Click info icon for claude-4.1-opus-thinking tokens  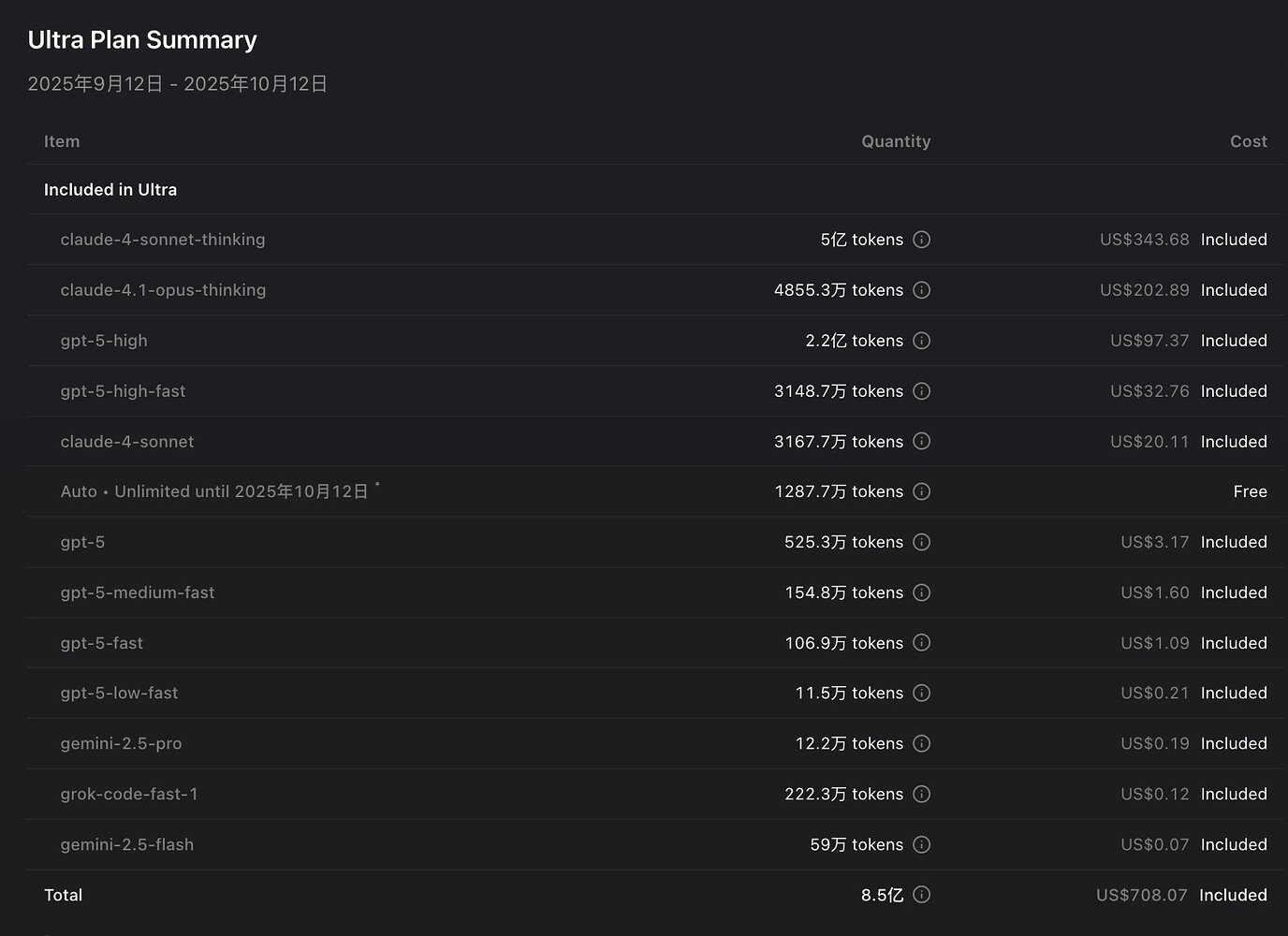coord(922,290)
